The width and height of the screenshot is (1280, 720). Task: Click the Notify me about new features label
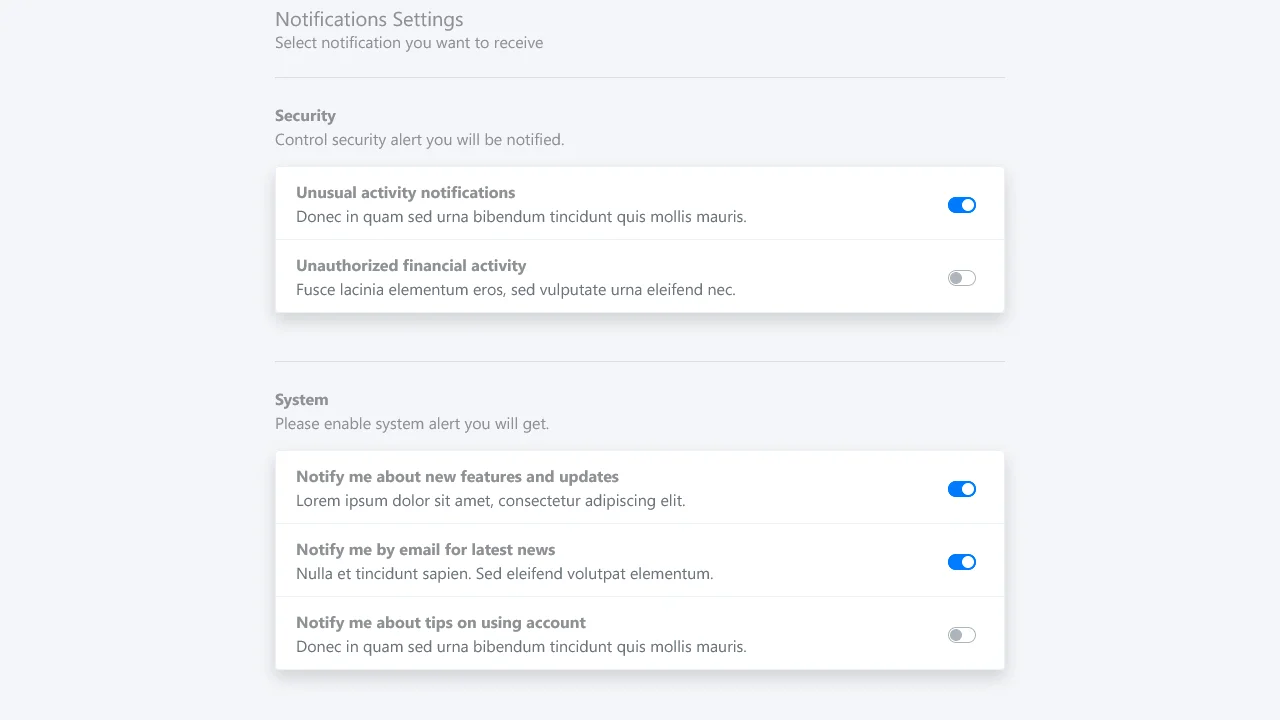457,476
